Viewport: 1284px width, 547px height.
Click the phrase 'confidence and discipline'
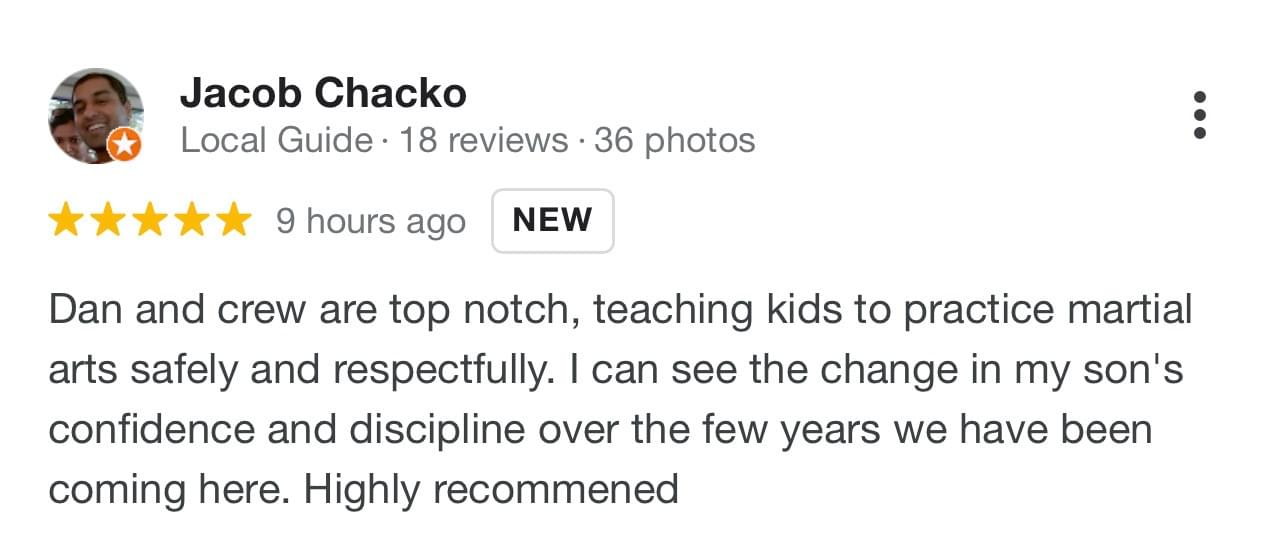(x=287, y=430)
